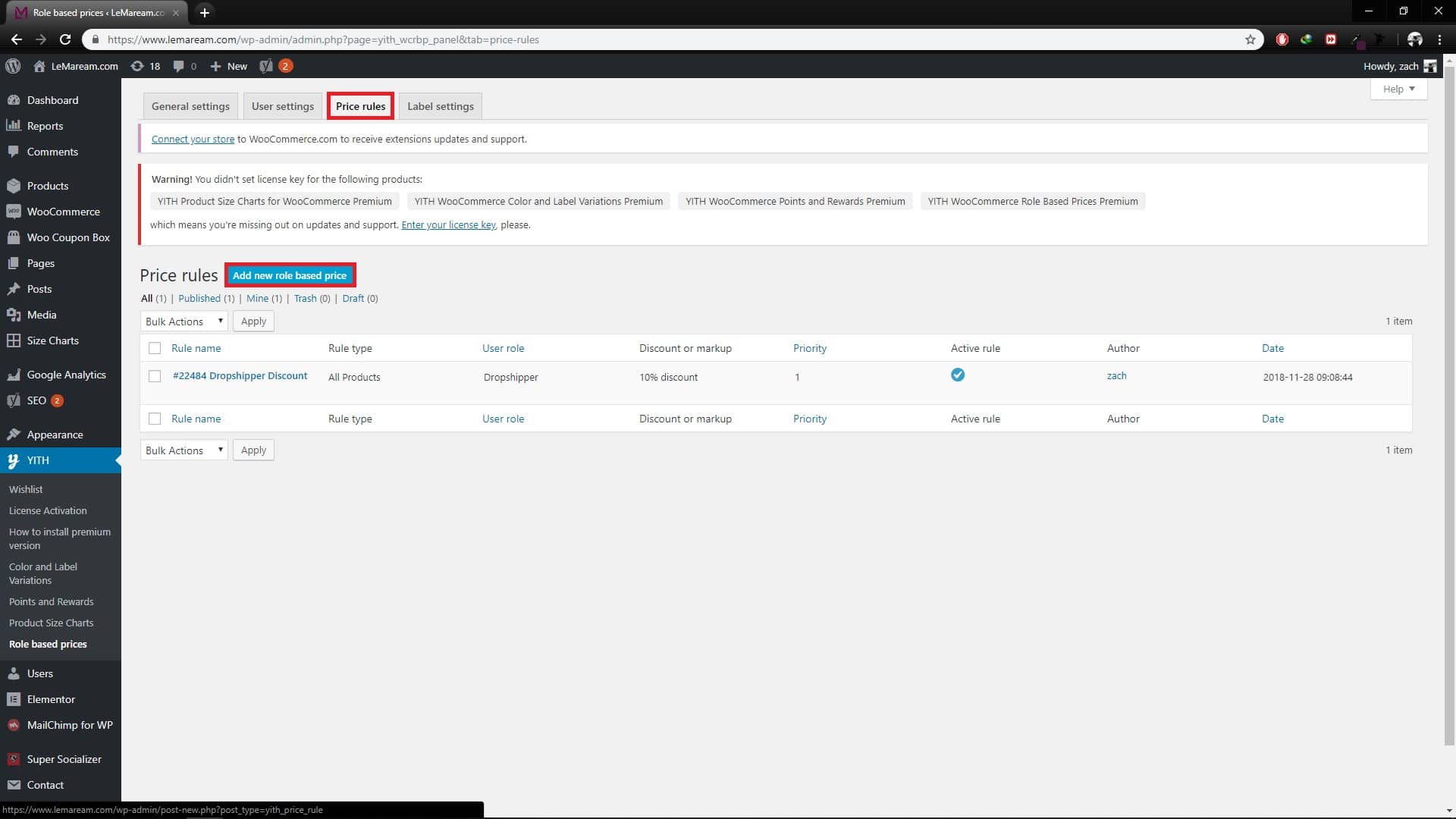Click the Reports chart icon
The image size is (1456, 819).
pos(14,126)
